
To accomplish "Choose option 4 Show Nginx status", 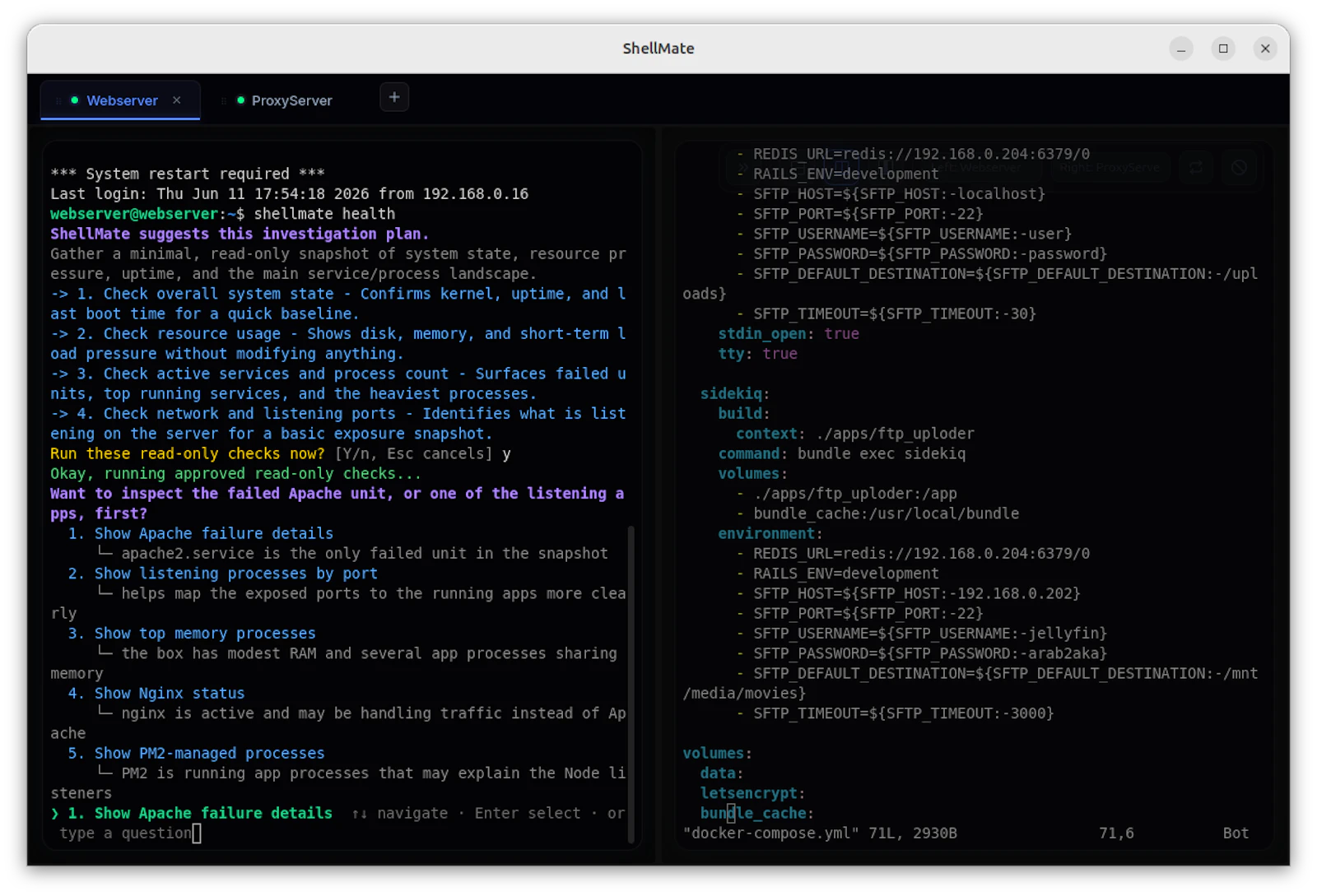I will 156,694.
